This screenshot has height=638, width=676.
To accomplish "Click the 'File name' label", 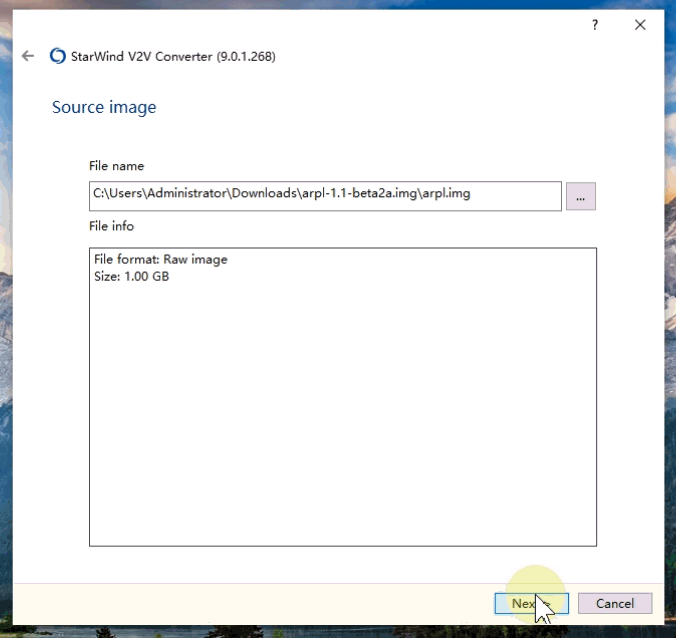I will pos(116,166).
